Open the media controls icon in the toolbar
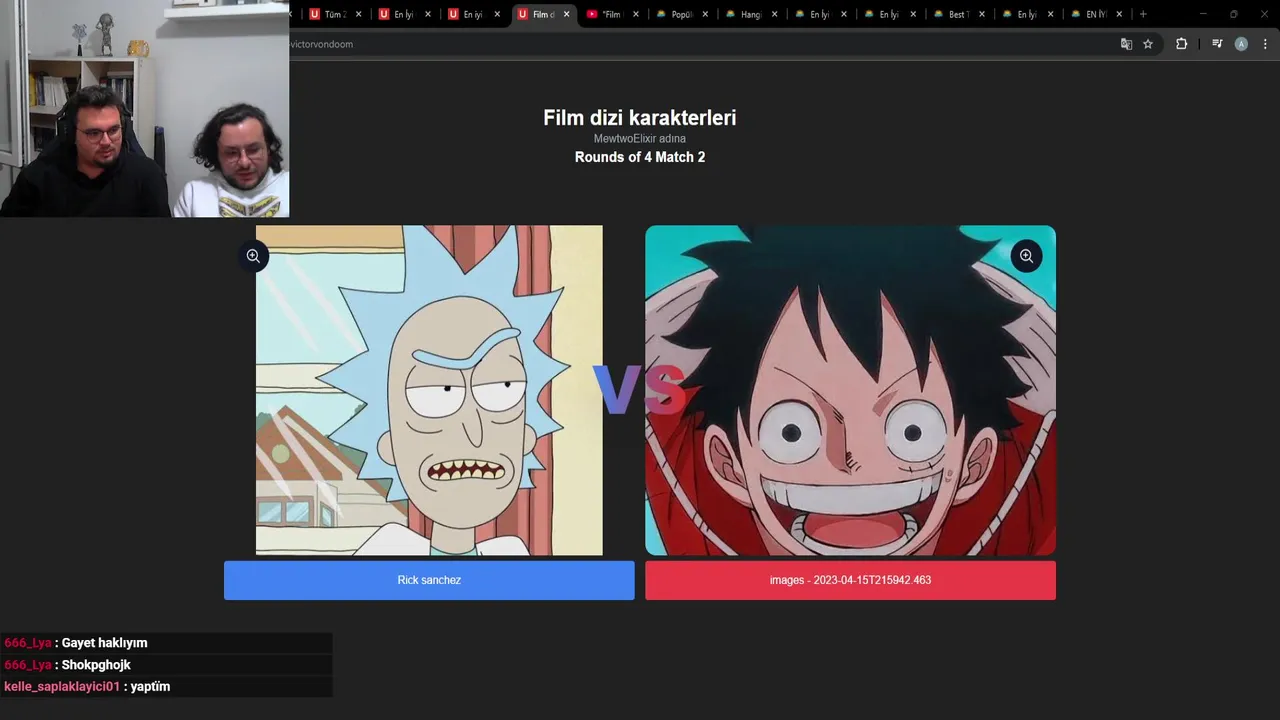 [x=1217, y=44]
